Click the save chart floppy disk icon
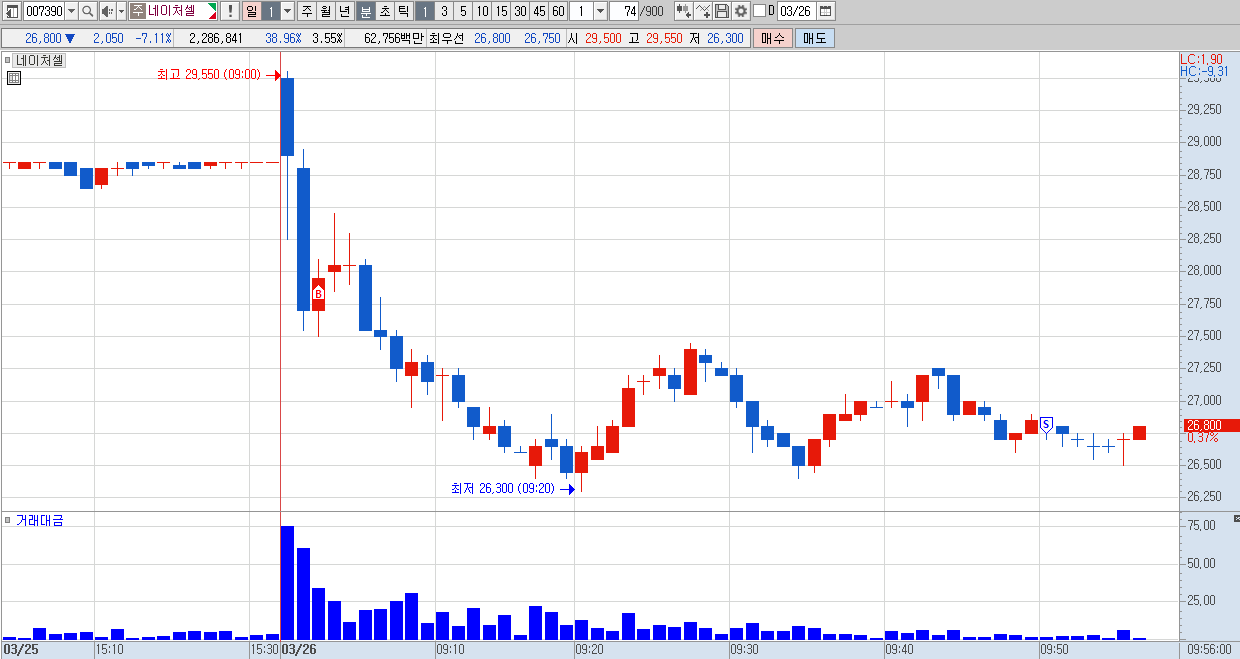1240x659 pixels. (x=722, y=11)
